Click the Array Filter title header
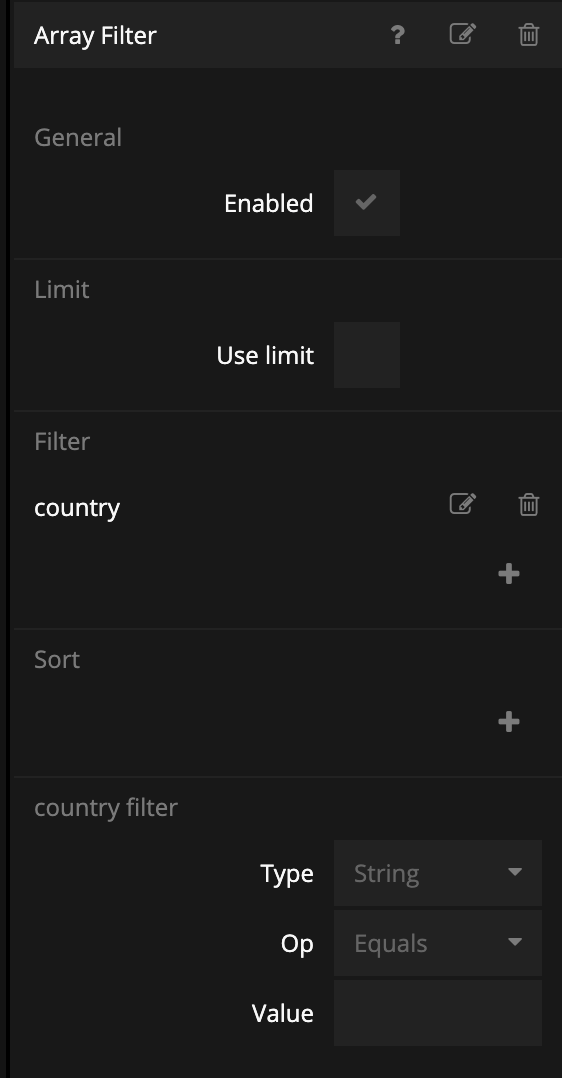 (x=95, y=36)
